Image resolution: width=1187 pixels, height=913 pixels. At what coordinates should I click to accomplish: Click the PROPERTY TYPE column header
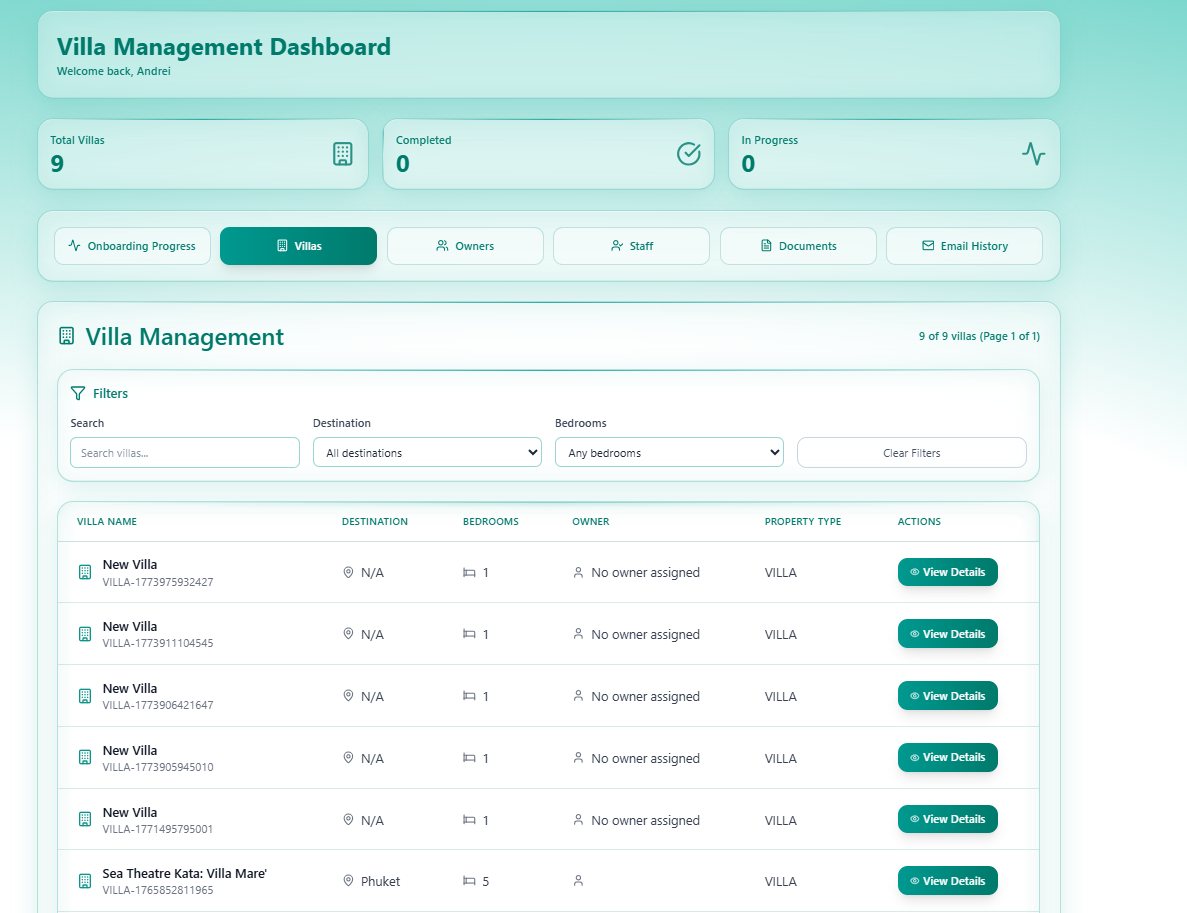tap(802, 522)
